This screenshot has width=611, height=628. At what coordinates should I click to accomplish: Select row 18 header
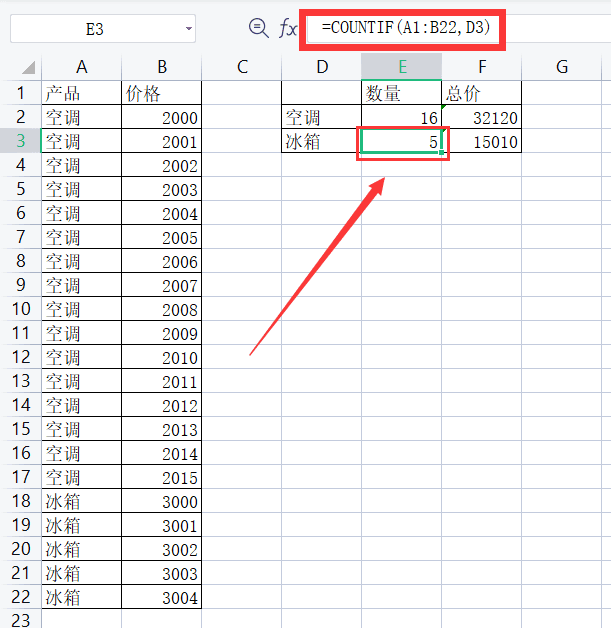(21, 501)
